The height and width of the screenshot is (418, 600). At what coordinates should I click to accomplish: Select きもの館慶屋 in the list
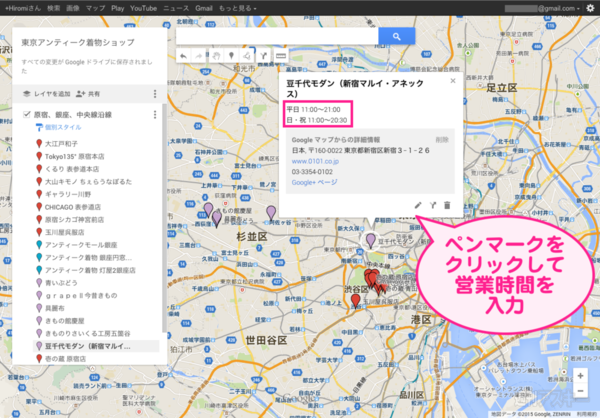point(65,321)
